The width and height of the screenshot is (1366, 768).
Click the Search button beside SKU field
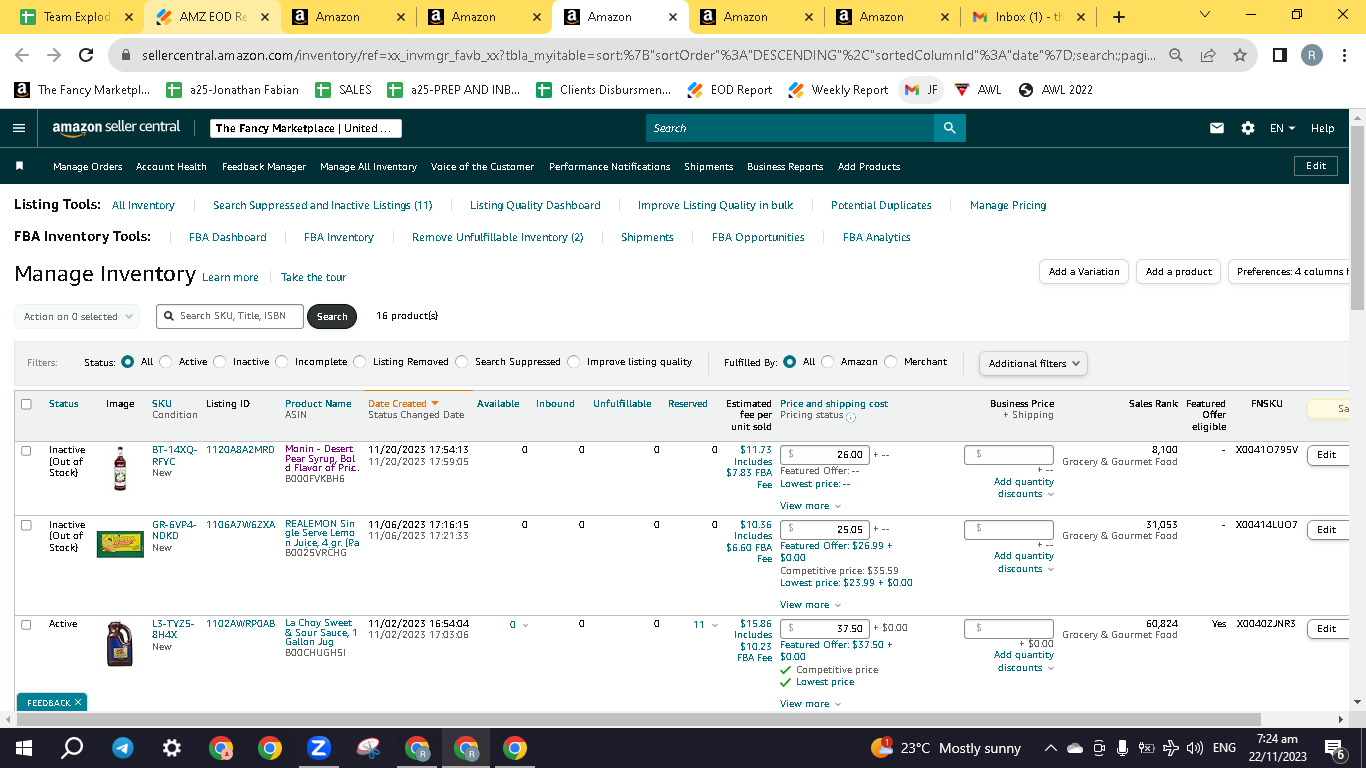[332, 316]
